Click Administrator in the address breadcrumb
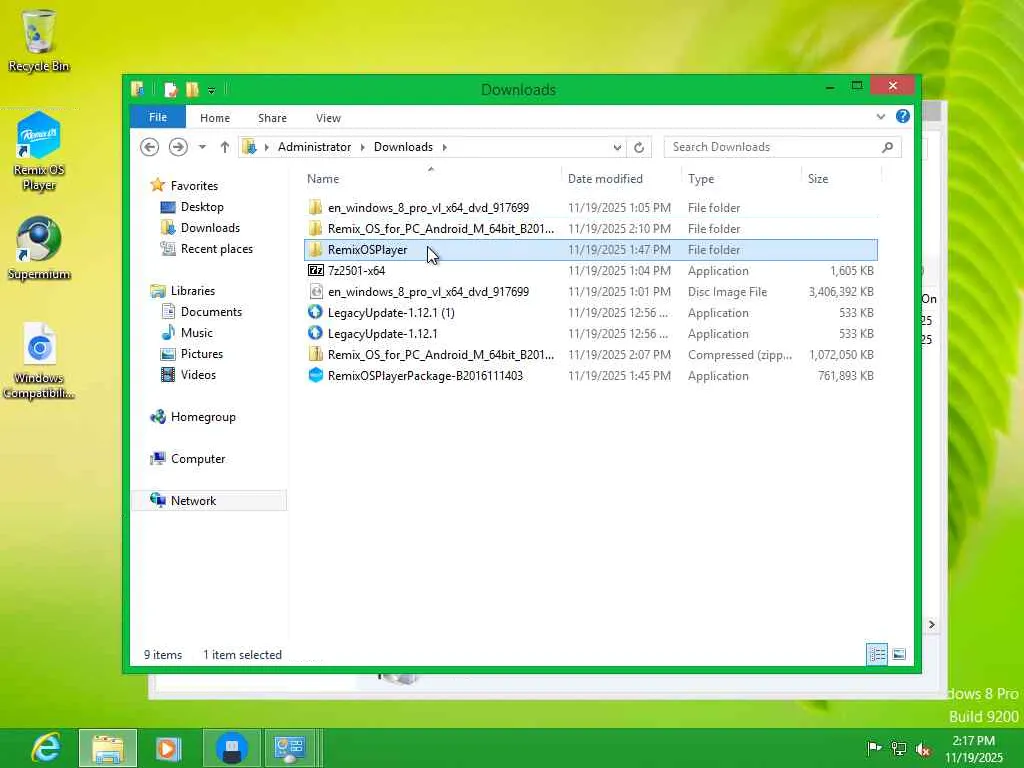Image resolution: width=1024 pixels, height=768 pixels. pos(314,147)
